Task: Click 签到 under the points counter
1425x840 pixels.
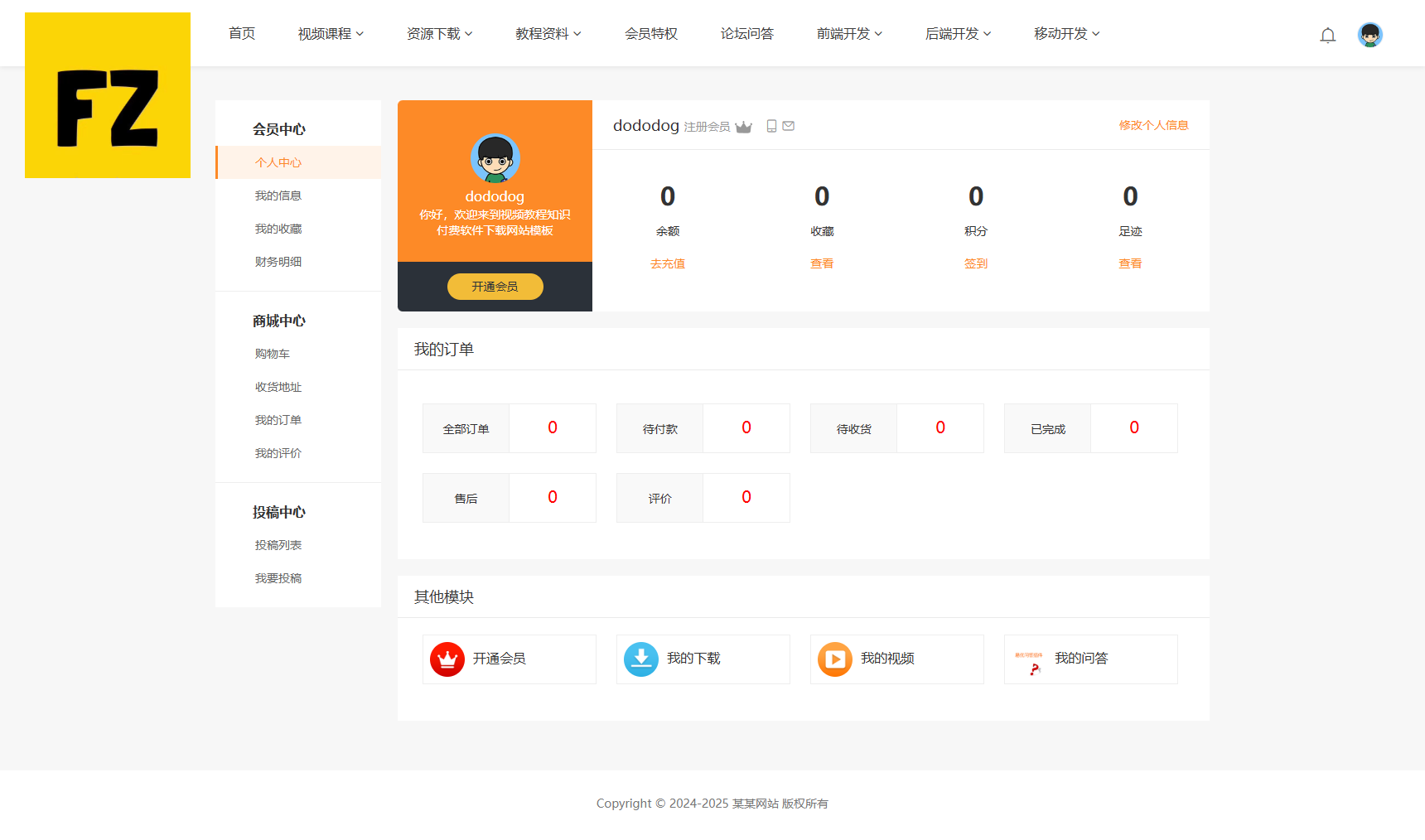Action: point(976,264)
